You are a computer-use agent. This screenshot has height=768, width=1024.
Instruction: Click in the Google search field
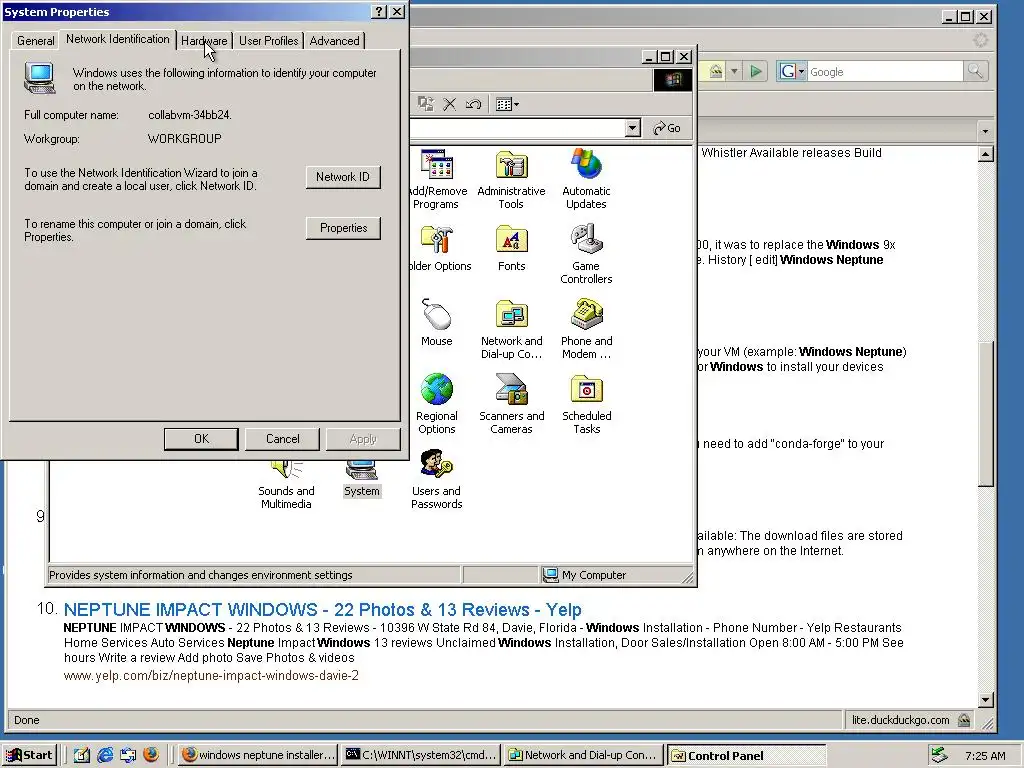coord(885,71)
